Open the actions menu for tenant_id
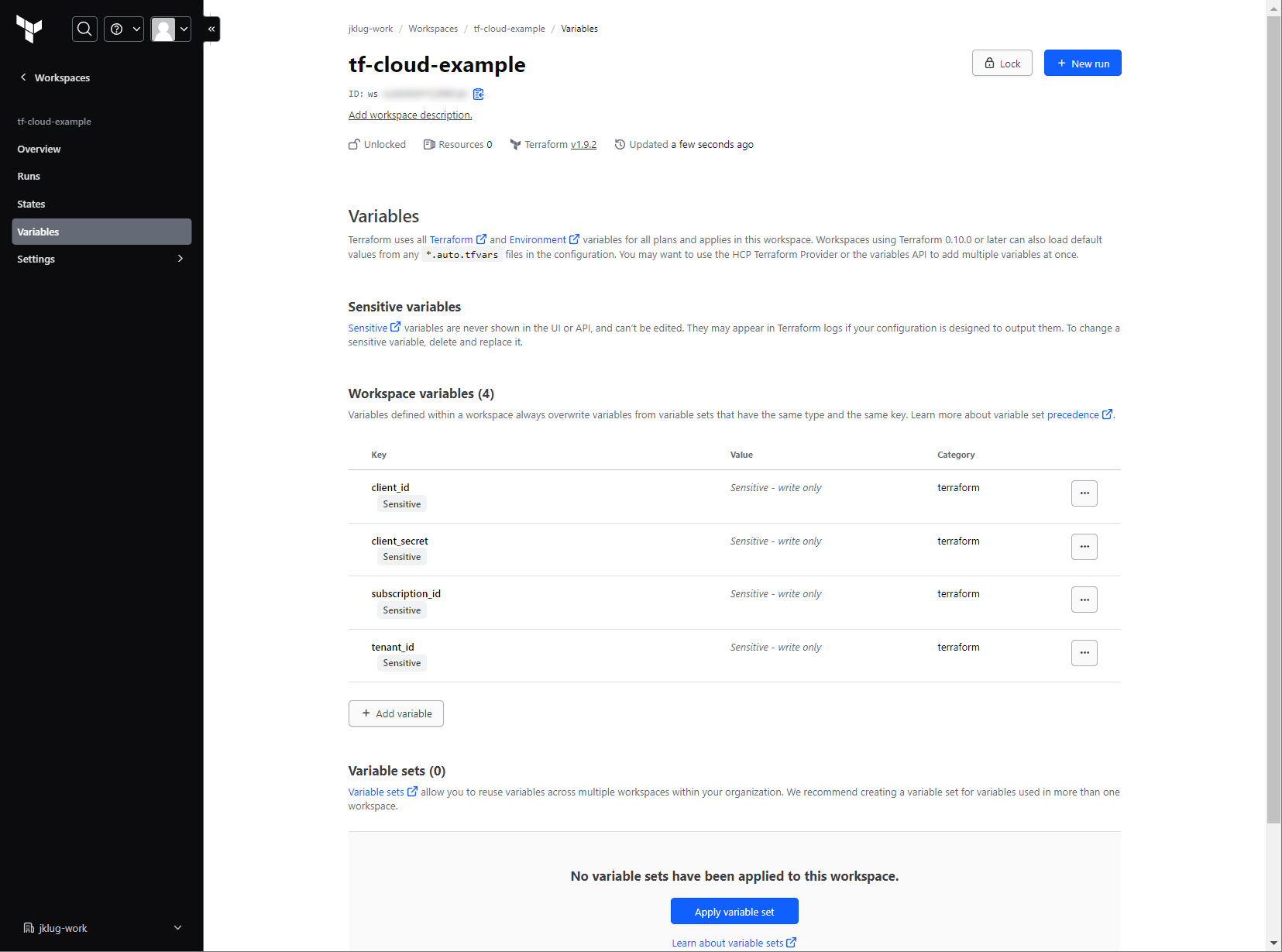This screenshot has width=1282, height=952. point(1084,653)
